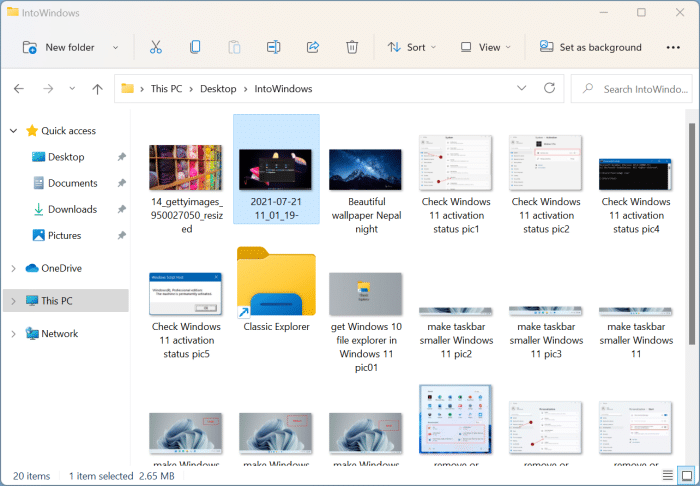The image size is (700, 486).
Task: Click the Desktop pin icon
Action: click(x=121, y=157)
